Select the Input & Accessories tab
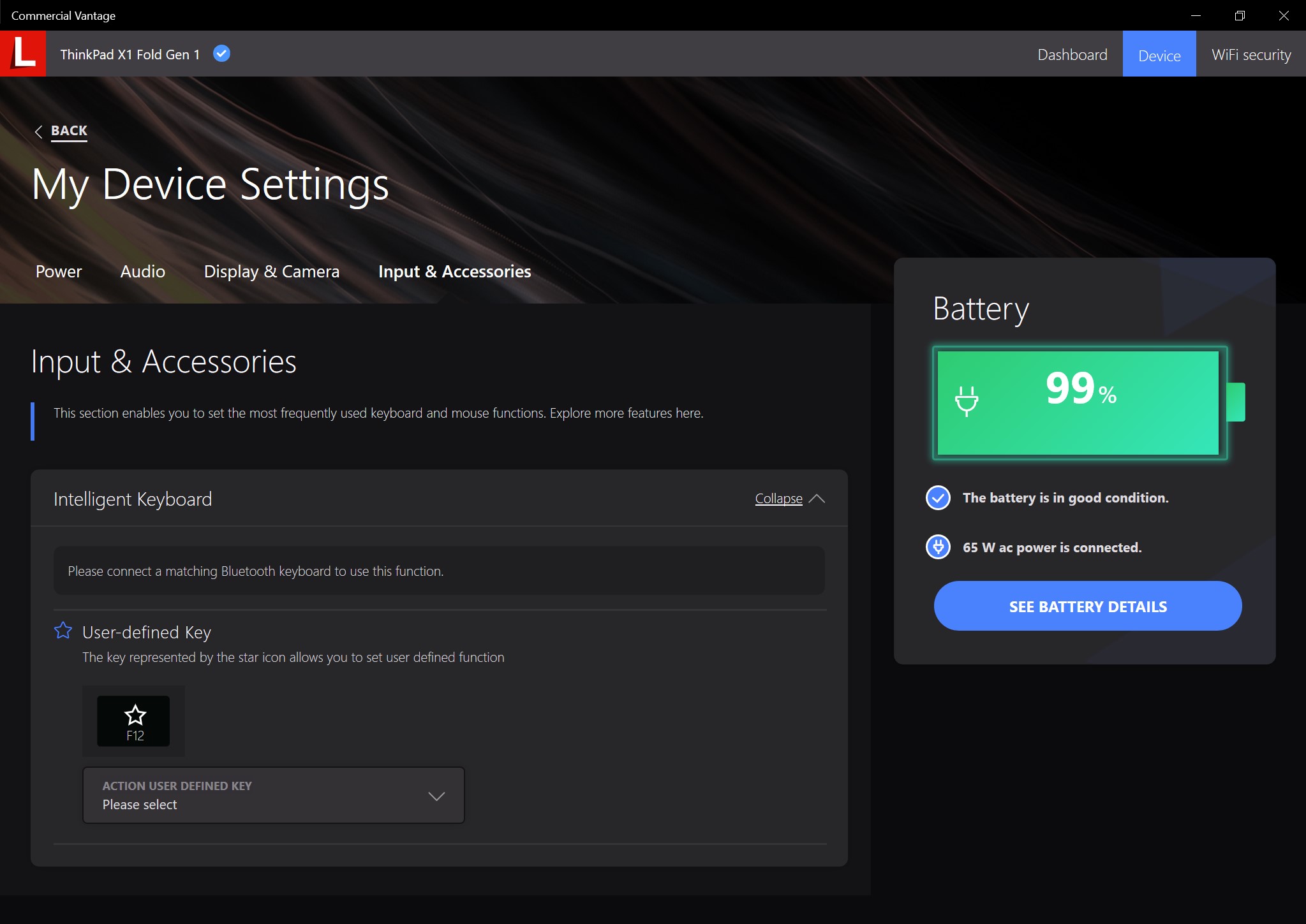 pyautogui.click(x=454, y=272)
